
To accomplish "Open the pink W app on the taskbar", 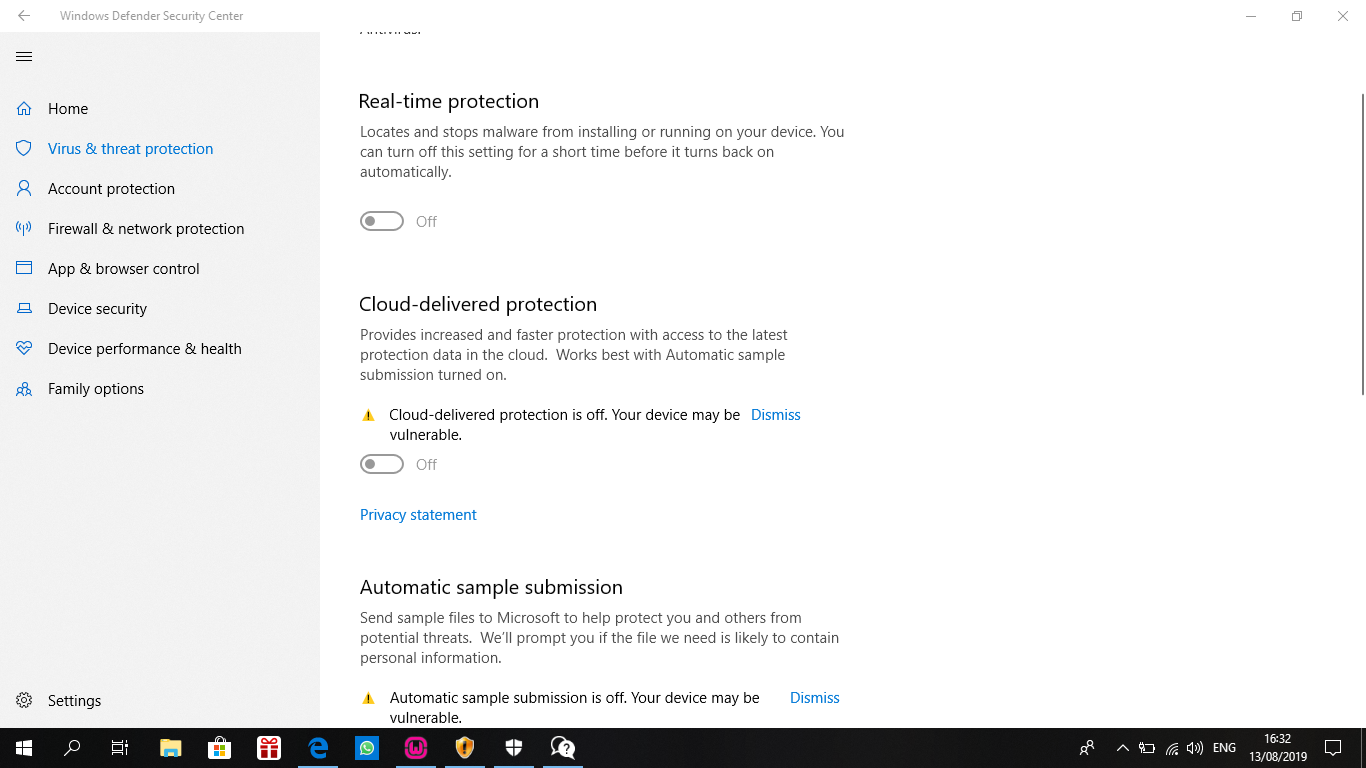I will click(x=416, y=748).
